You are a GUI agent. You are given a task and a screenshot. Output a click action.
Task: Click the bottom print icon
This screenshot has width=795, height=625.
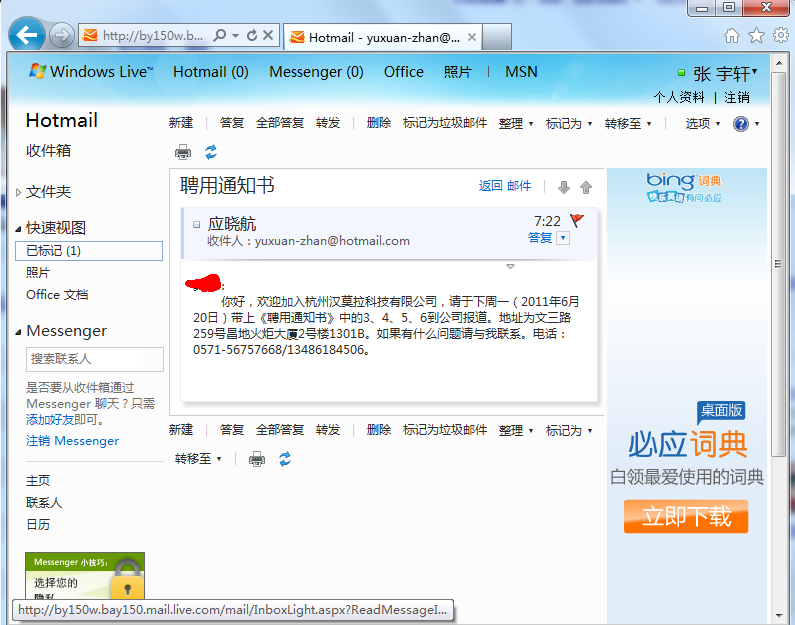click(x=257, y=459)
